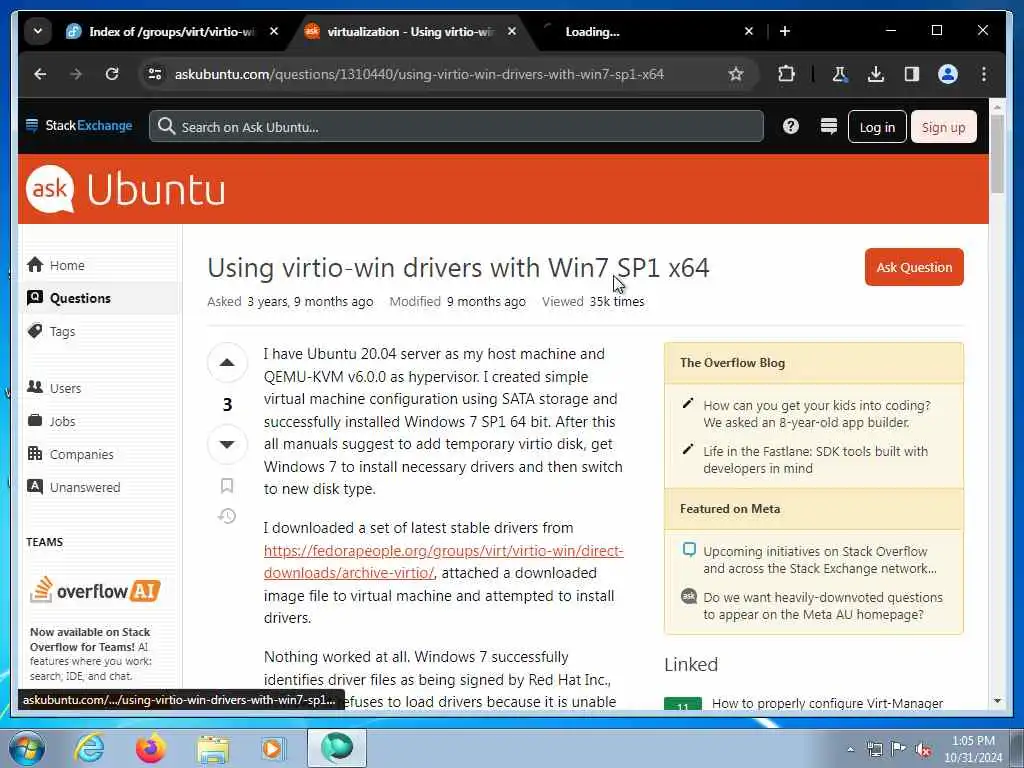The width and height of the screenshot is (1024, 768).
Task: Toggle the browser side panel
Action: coord(912,74)
